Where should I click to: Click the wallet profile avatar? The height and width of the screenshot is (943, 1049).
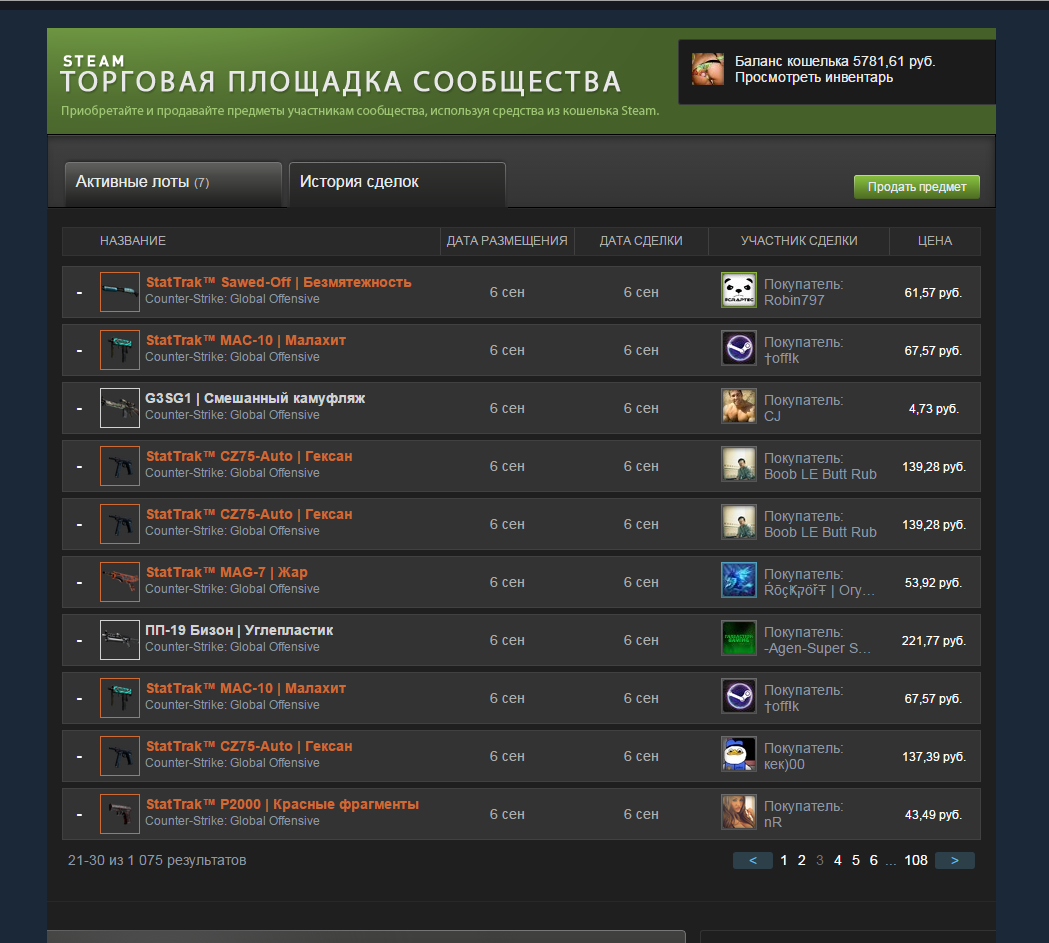click(708, 69)
